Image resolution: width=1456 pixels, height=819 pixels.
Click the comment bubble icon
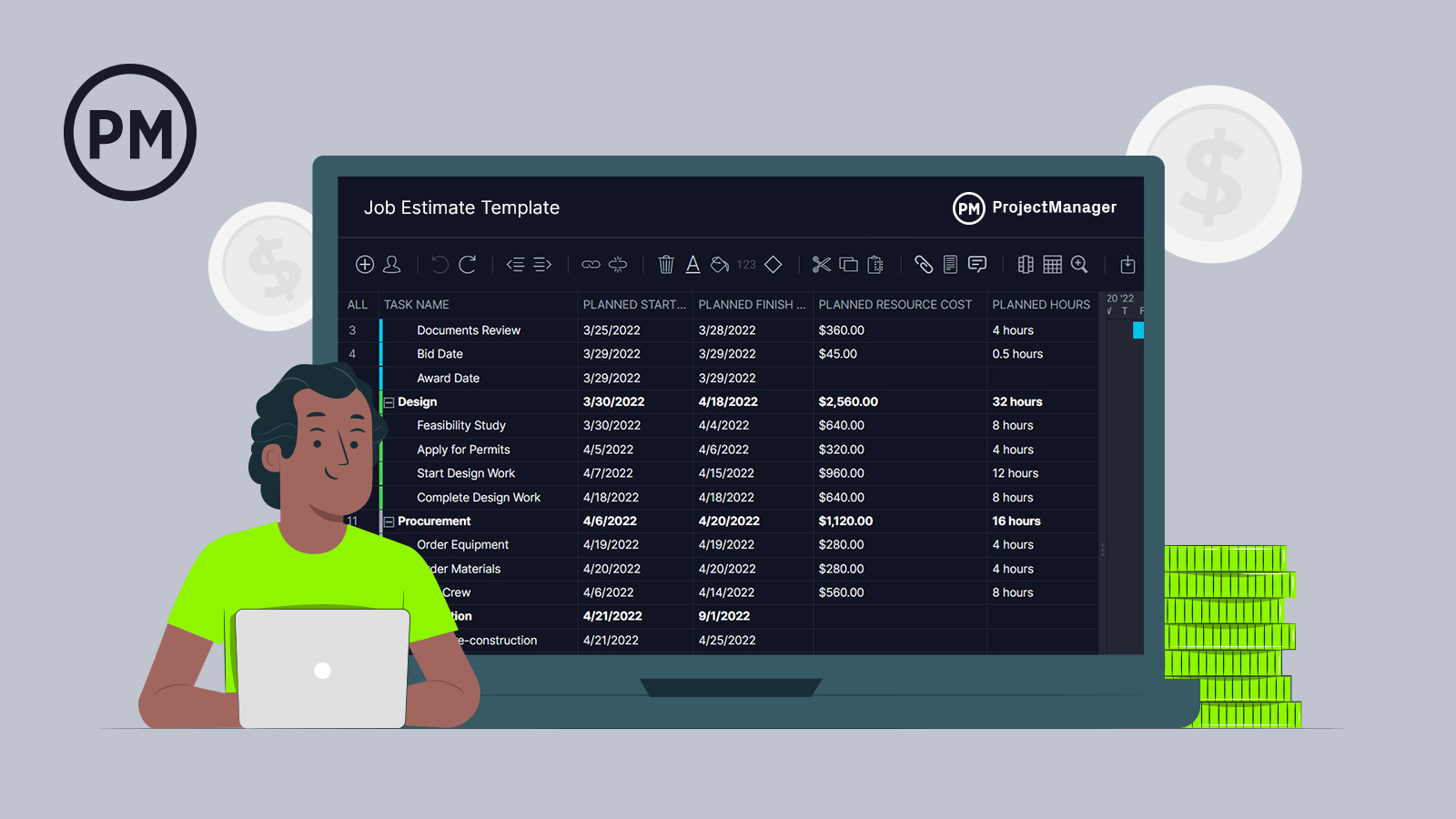click(977, 265)
